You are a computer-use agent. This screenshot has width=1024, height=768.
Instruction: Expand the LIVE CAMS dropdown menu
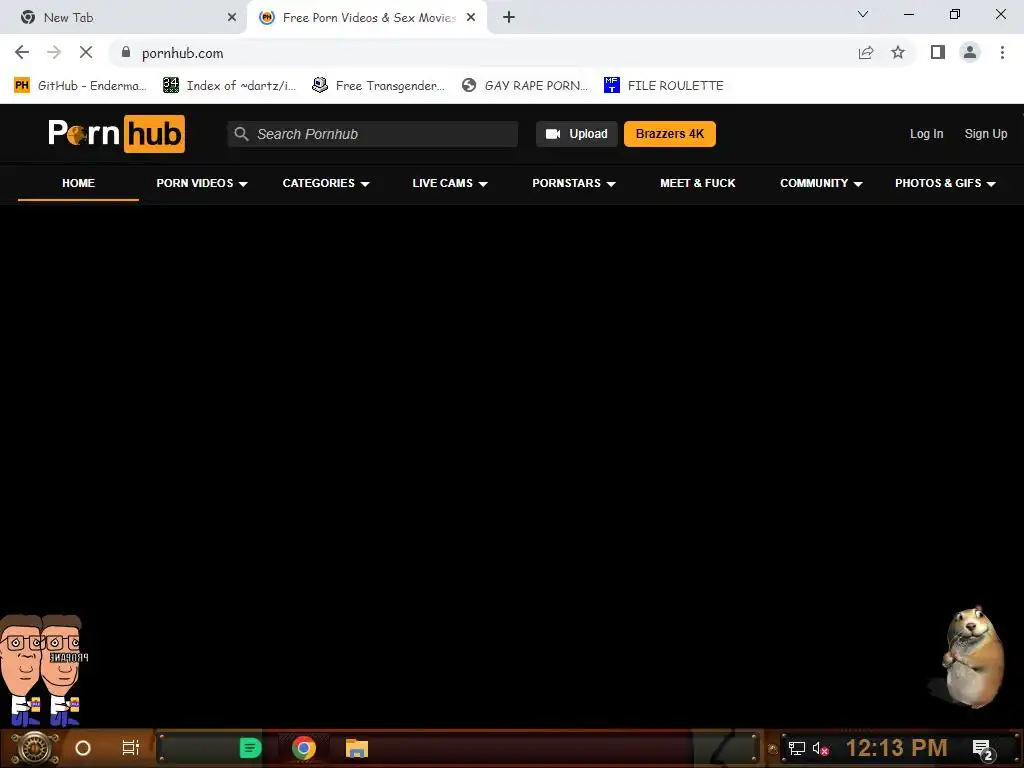[x=450, y=184]
